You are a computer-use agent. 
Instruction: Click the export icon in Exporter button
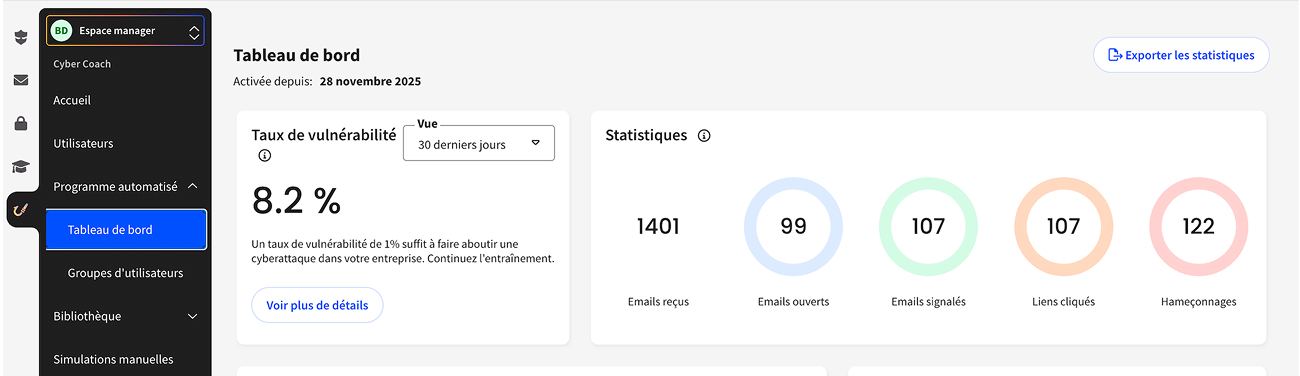1114,55
